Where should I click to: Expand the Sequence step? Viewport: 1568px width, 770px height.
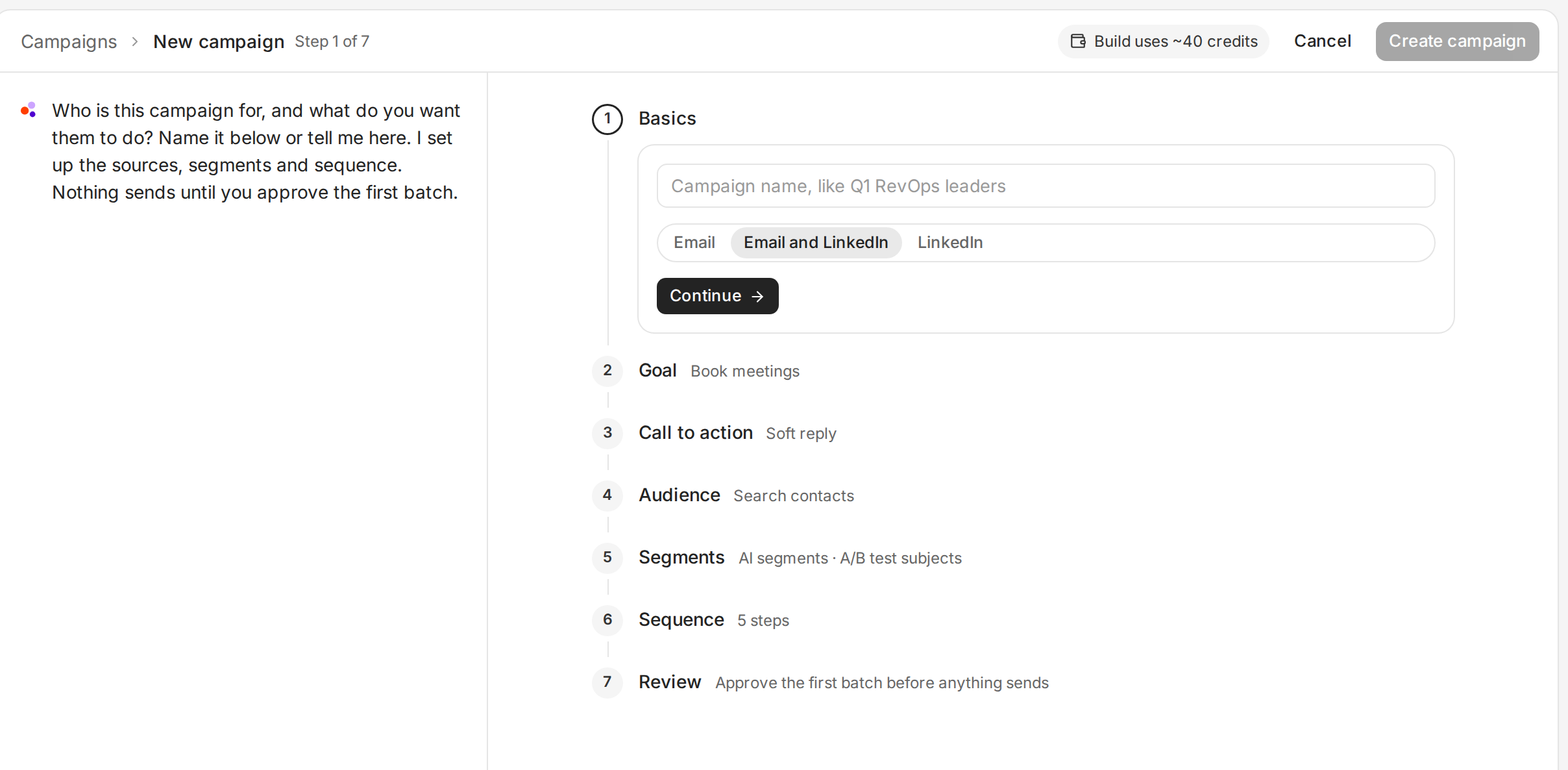click(x=681, y=620)
